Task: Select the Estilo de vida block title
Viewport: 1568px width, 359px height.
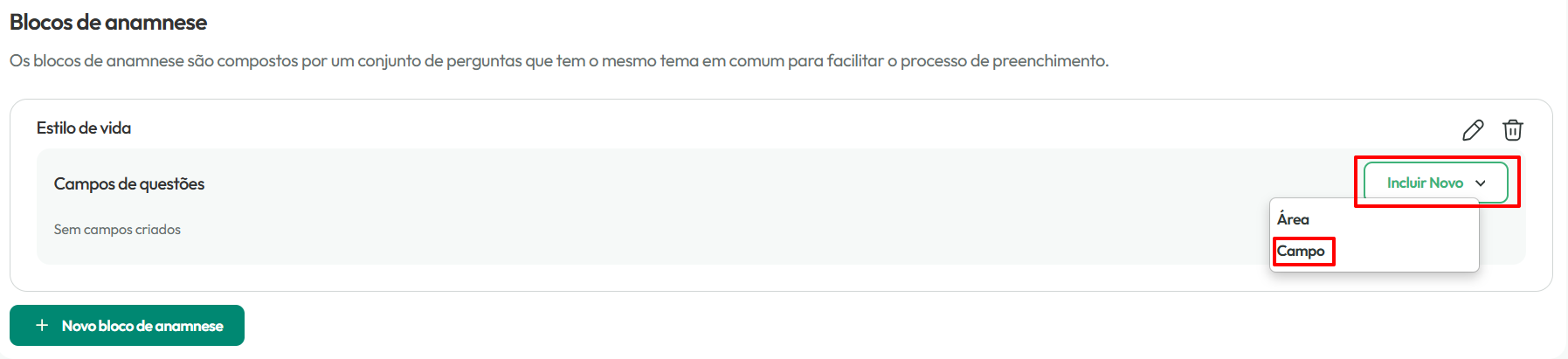Action: pos(84,128)
